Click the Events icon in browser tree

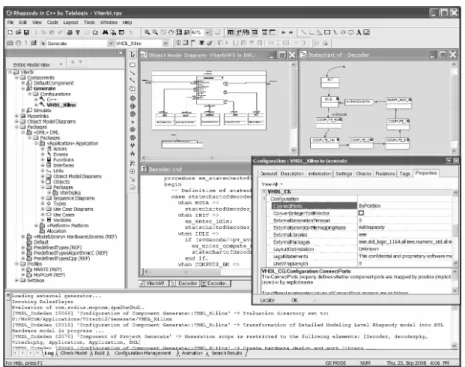[49, 154]
